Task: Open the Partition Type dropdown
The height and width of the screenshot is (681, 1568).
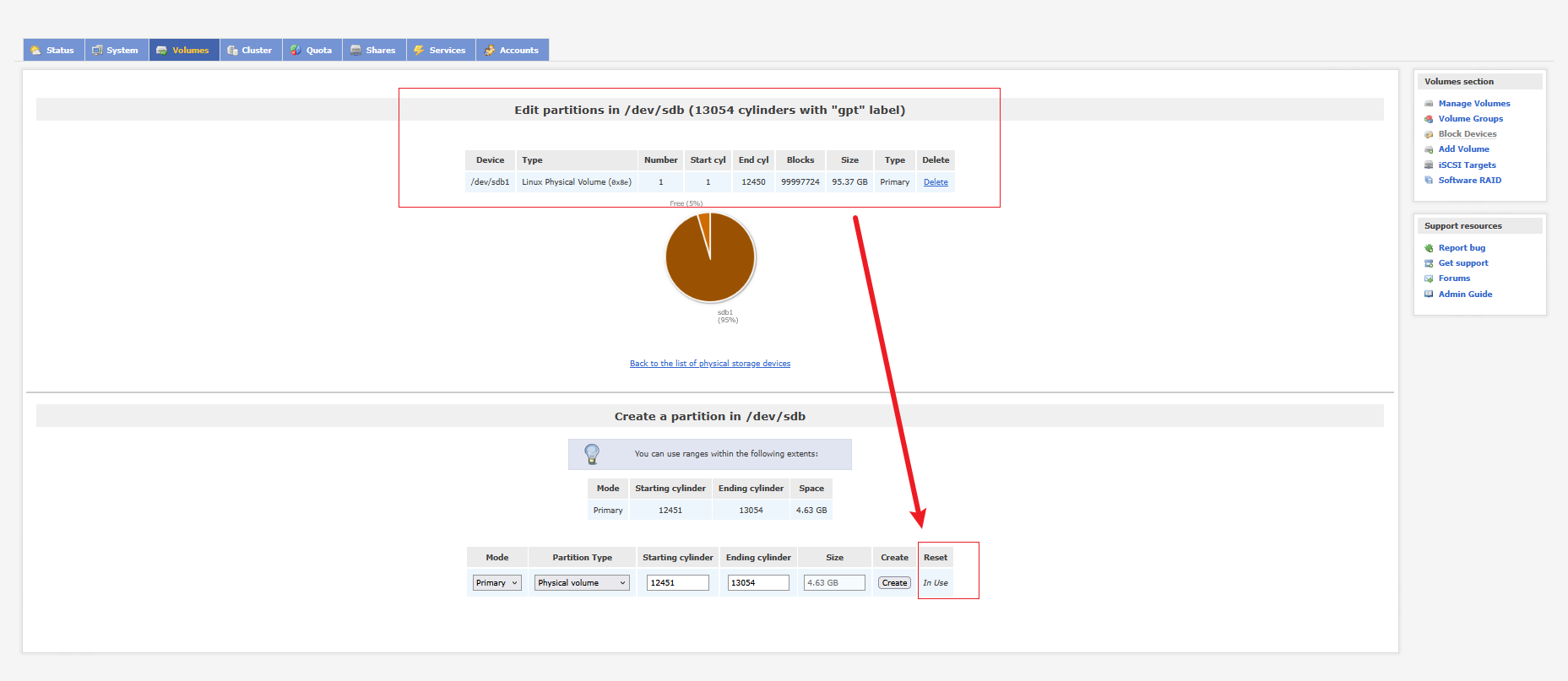Action: point(583,583)
